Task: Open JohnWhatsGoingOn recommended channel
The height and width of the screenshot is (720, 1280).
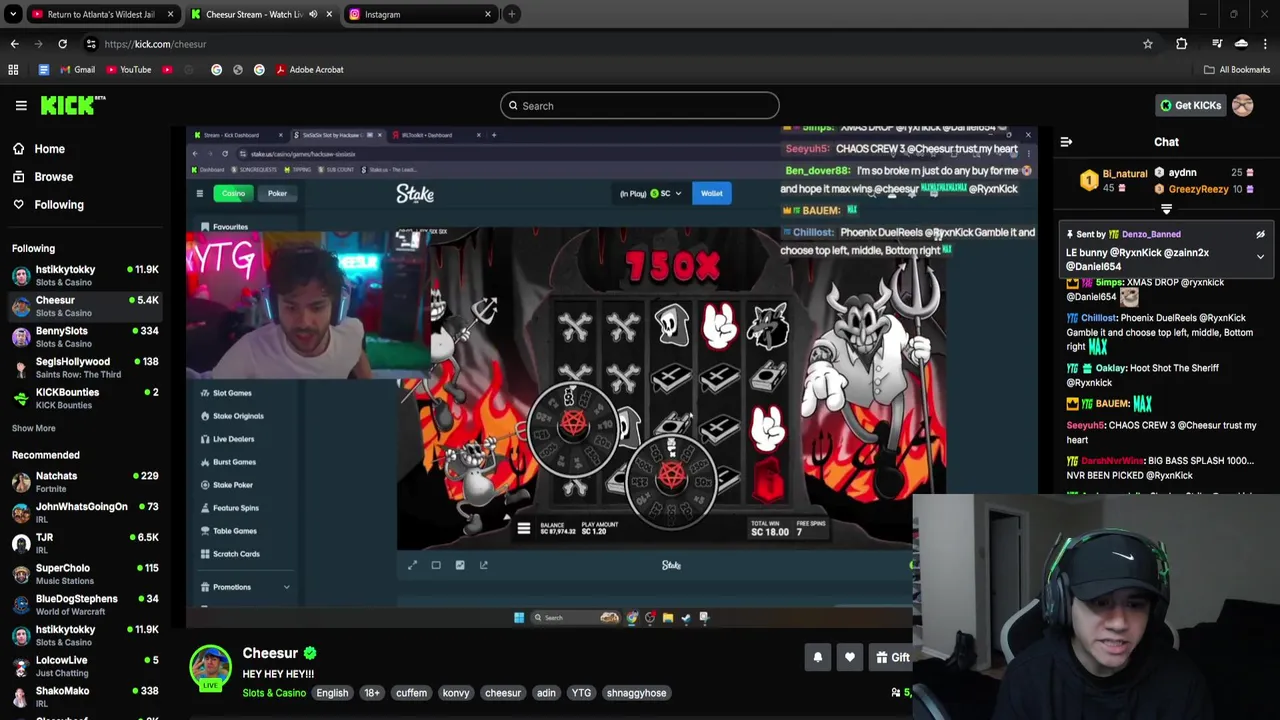Action: tap(86, 512)
